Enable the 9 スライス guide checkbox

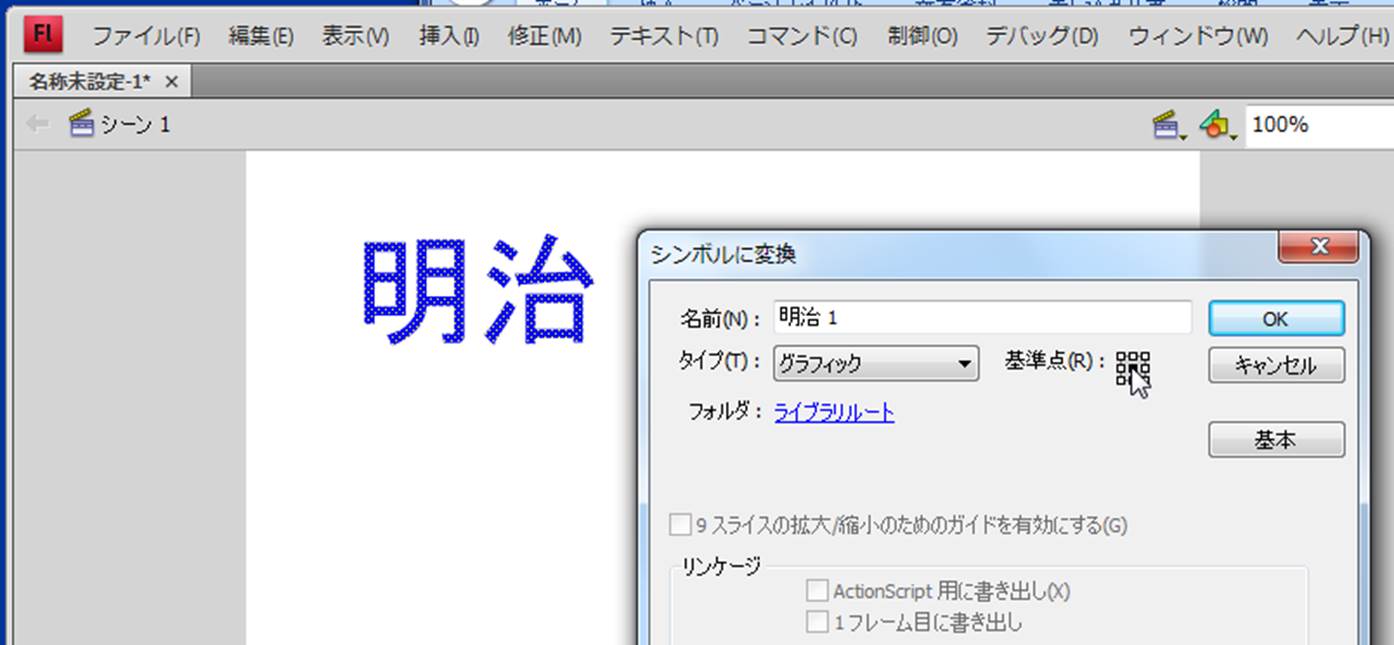coord(680,525)
